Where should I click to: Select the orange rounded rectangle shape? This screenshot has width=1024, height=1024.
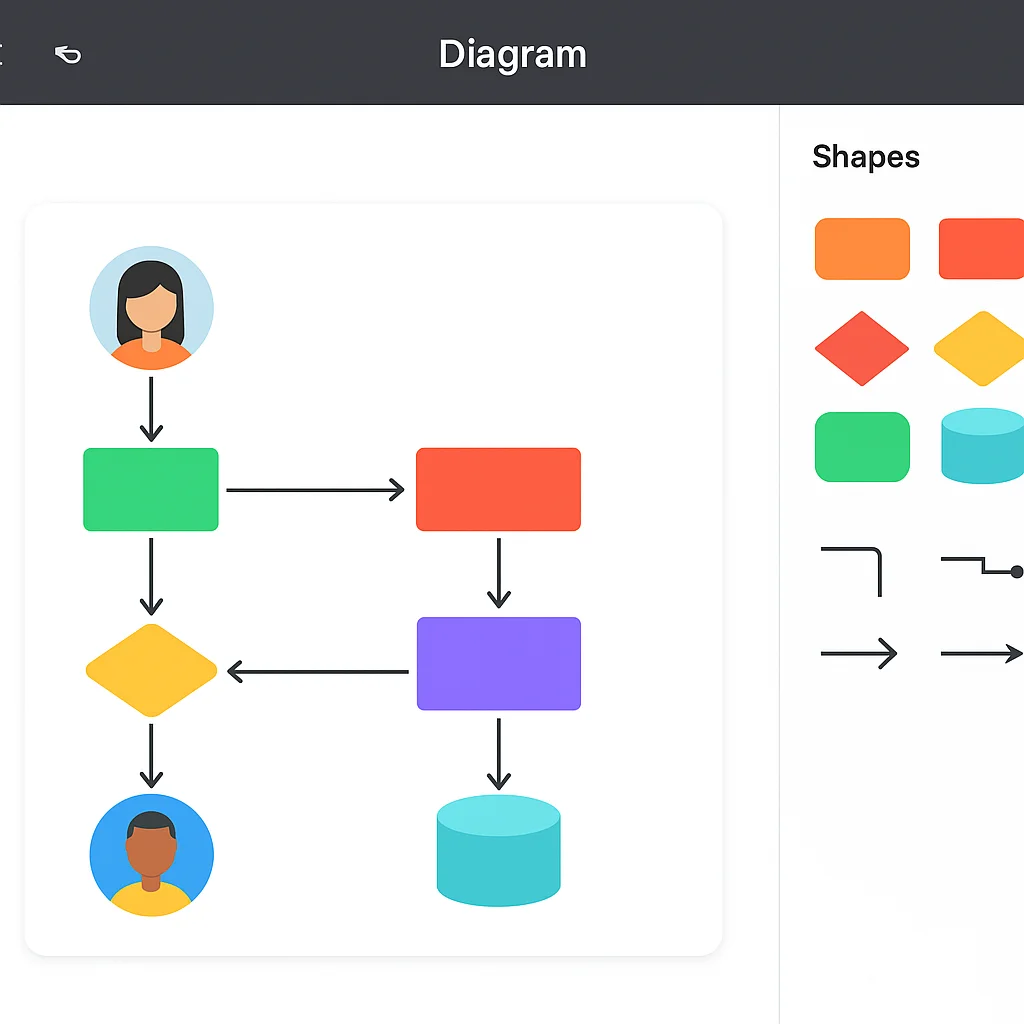point(862,248)
